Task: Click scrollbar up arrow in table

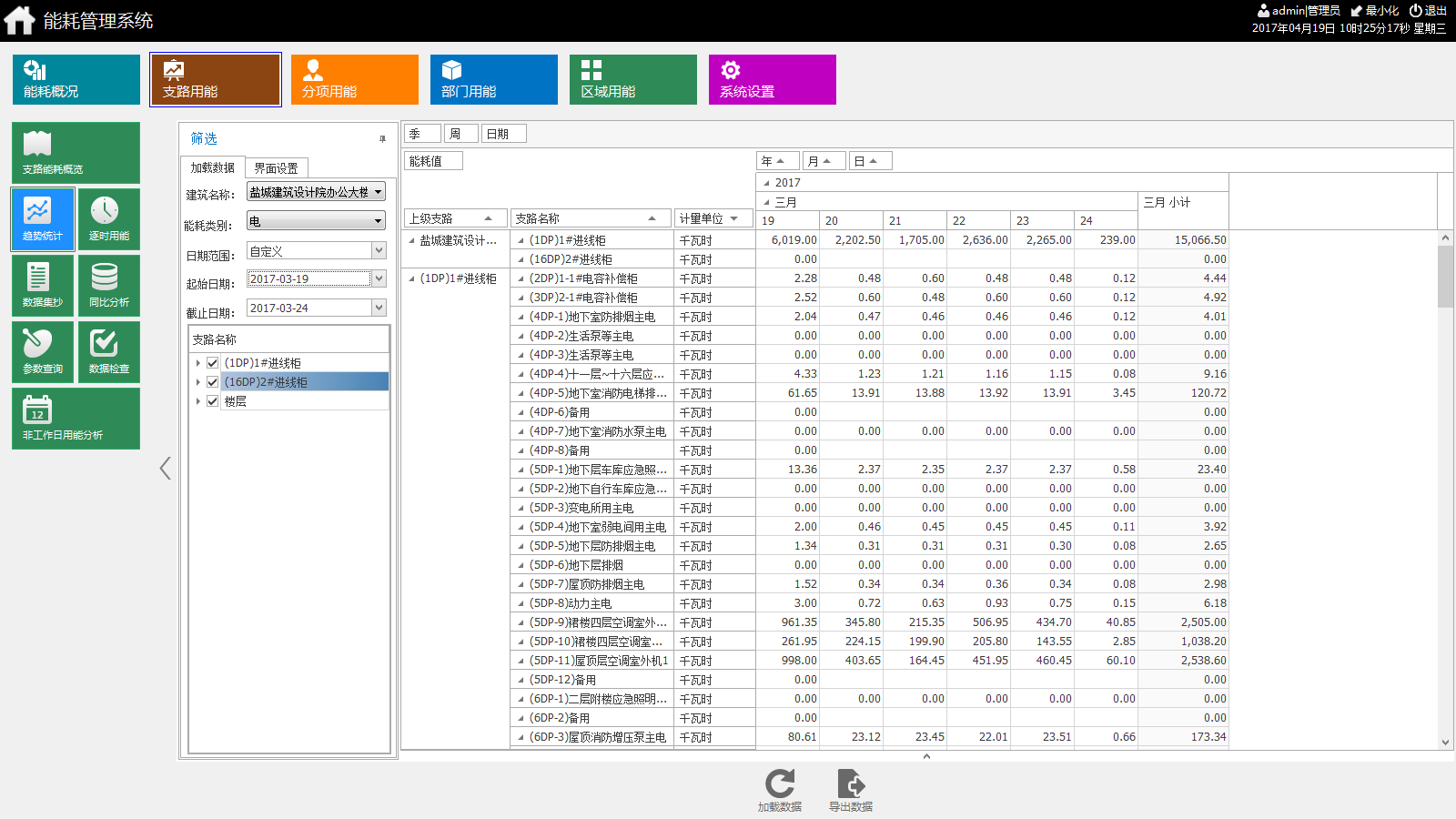Action: coord(1445,238)
